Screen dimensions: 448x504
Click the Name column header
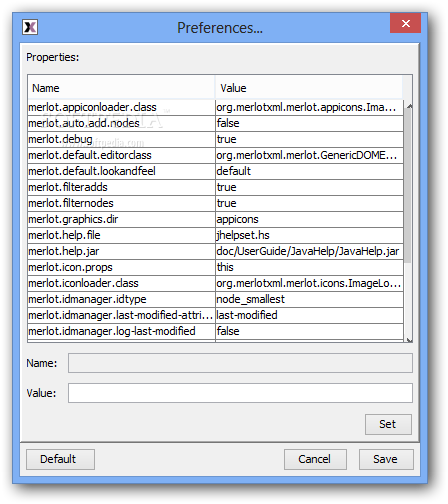click(121, 88)
